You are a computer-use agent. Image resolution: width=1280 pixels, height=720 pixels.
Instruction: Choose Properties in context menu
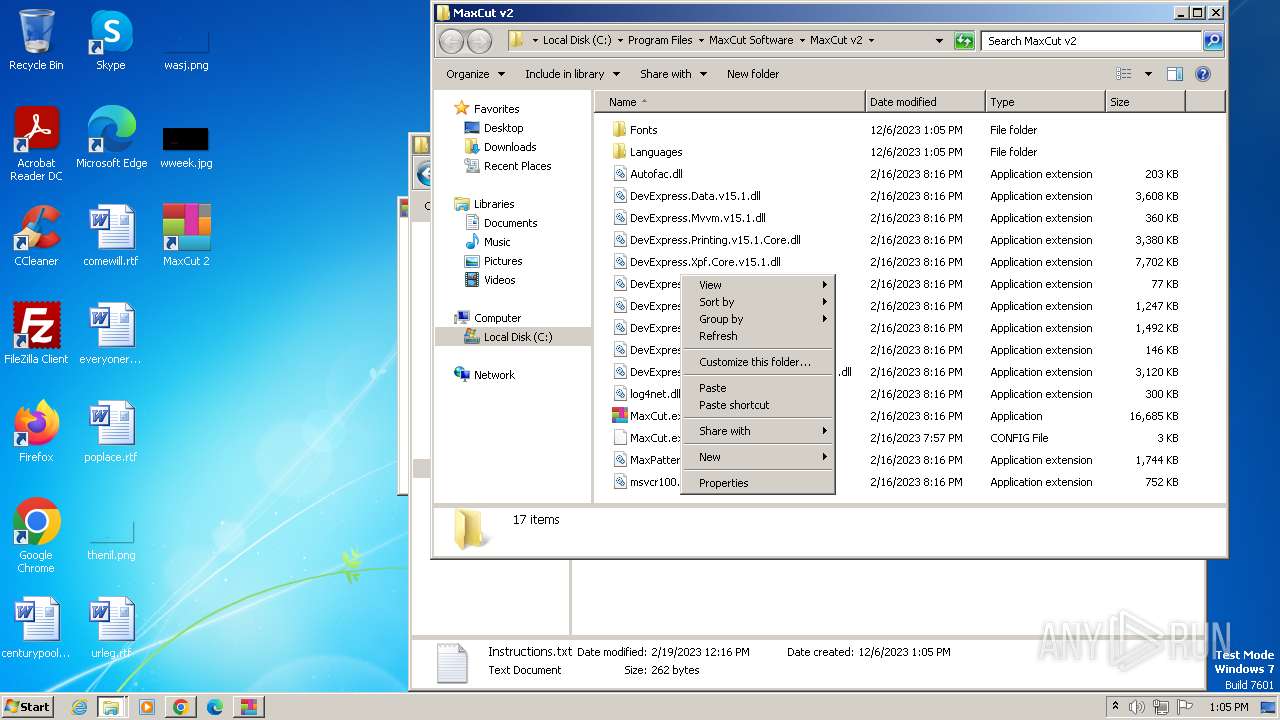[x=758, y=483]
